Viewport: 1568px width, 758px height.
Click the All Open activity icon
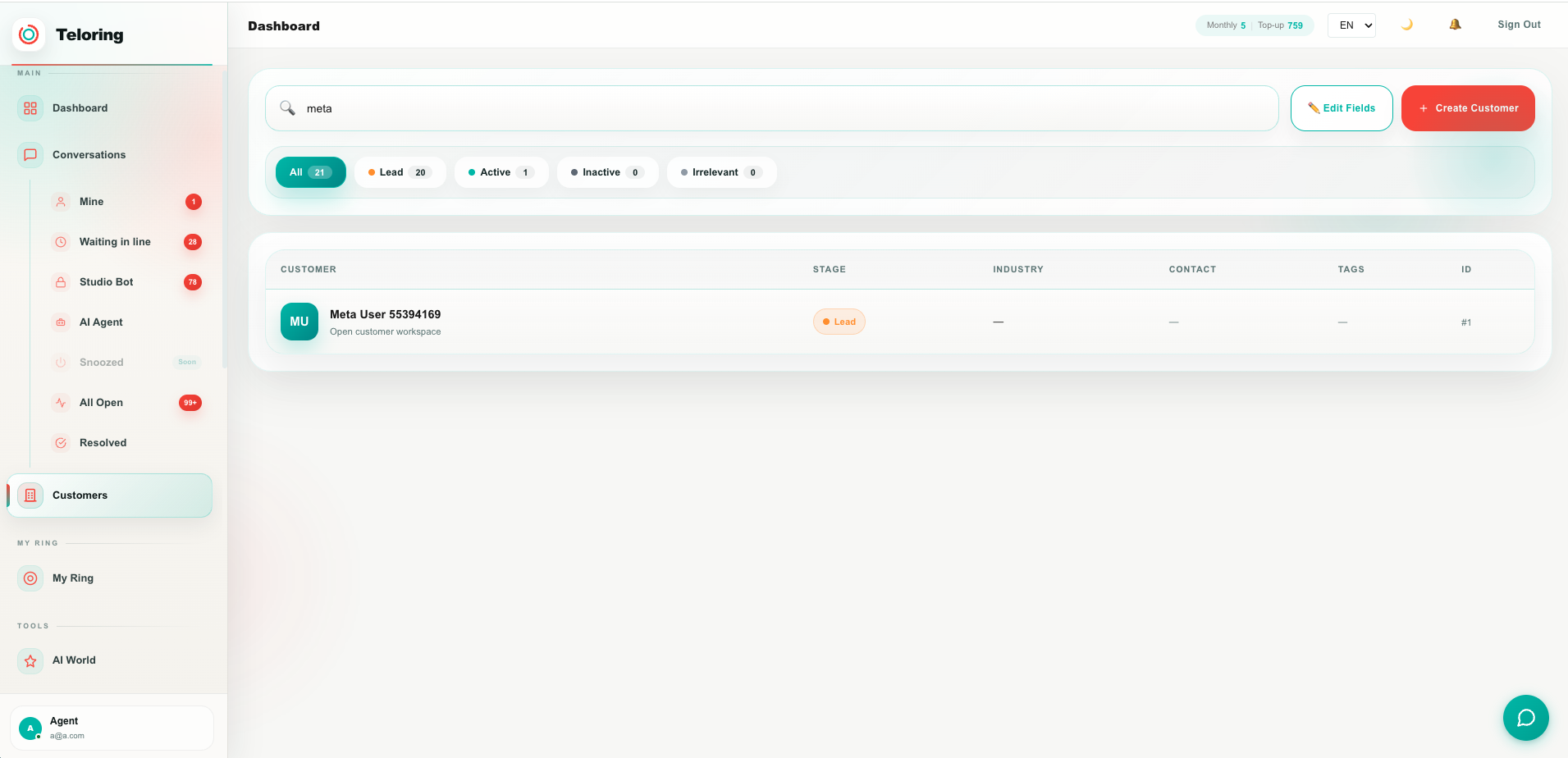[x=61, y=403]
